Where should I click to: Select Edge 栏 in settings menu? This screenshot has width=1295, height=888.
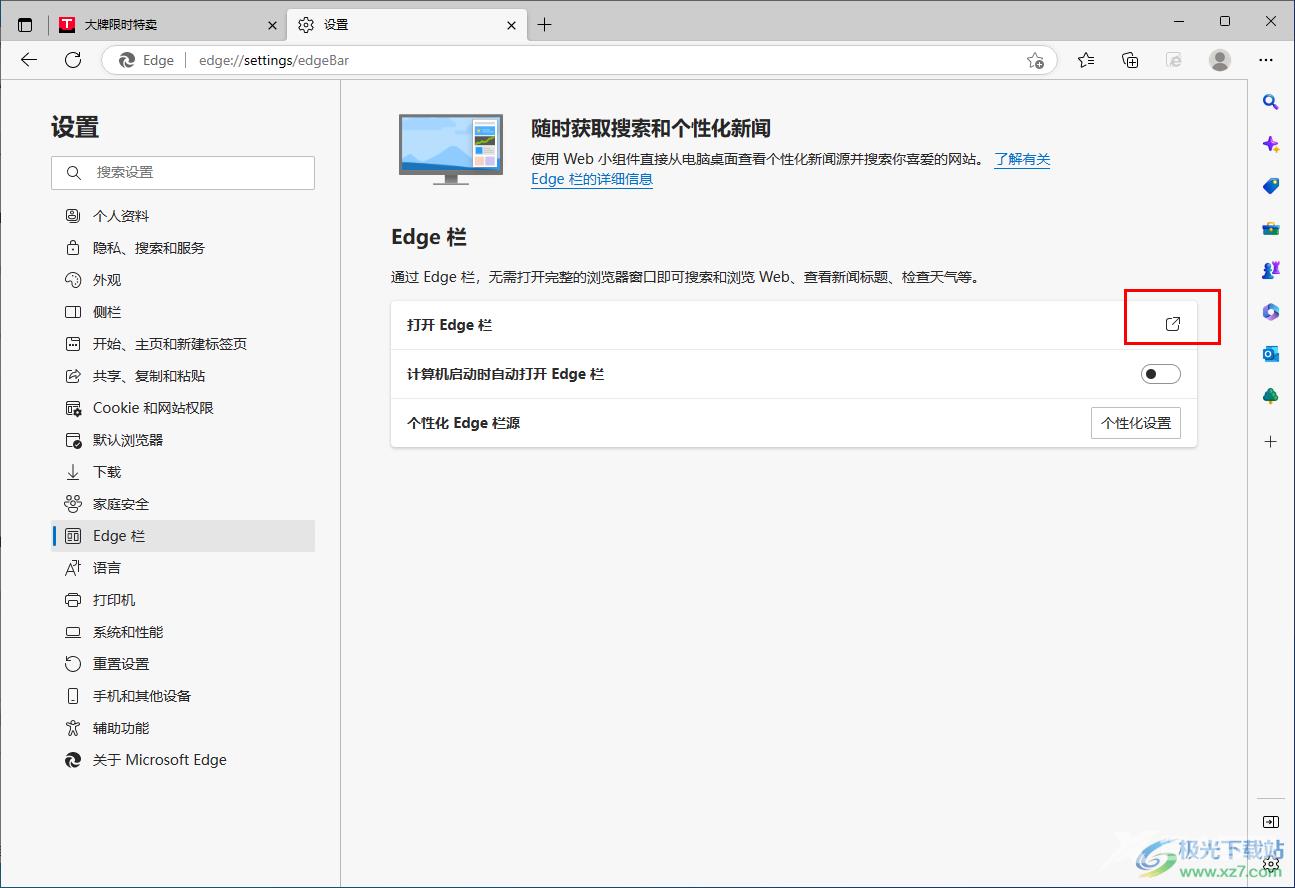[183, 536]
